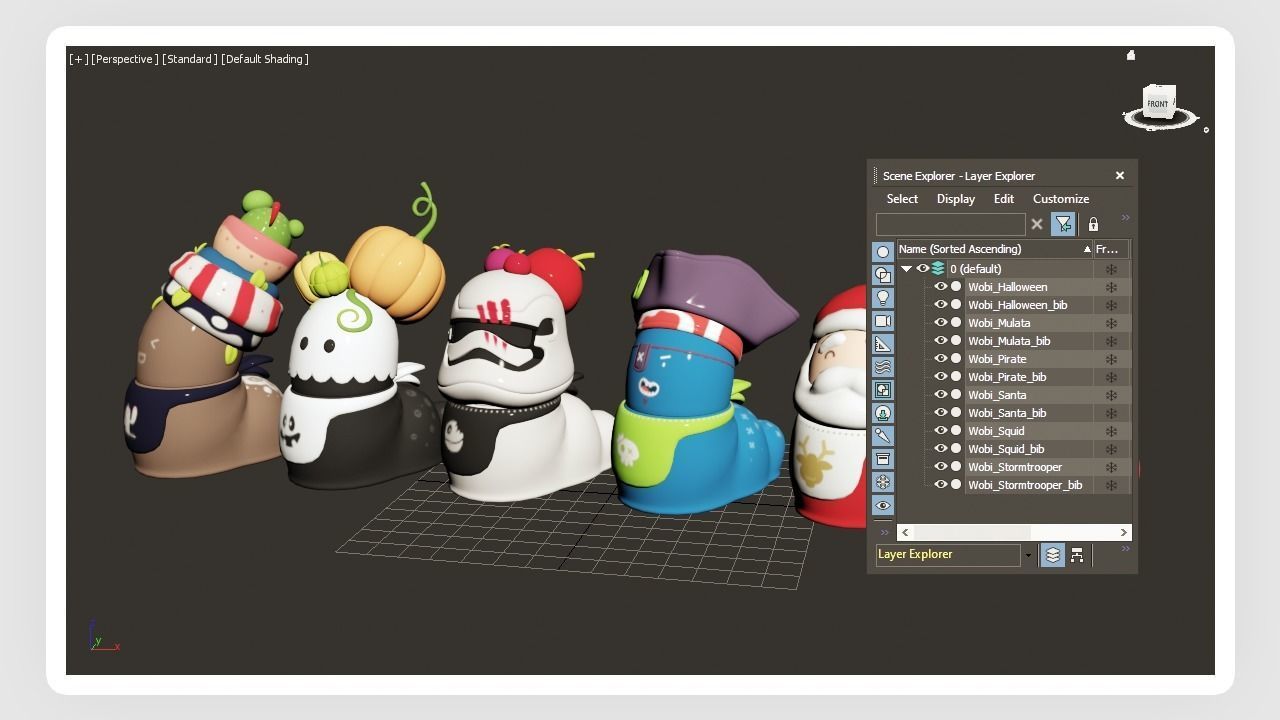This screenshot has width=1280, height=720.
Task: Open the [Default Shading] viewport menu
Action: 265,59
